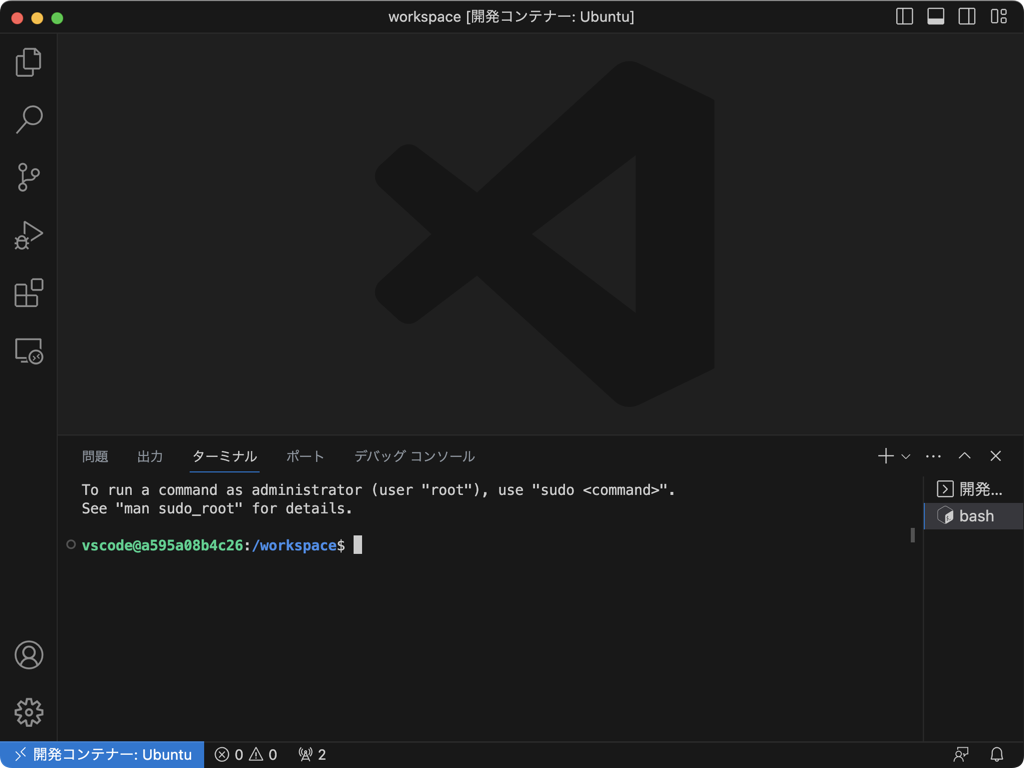This screenshot has width=1024, height=768.
Task: Open the Customize Layout menu
Action: (x=999, y=16)
